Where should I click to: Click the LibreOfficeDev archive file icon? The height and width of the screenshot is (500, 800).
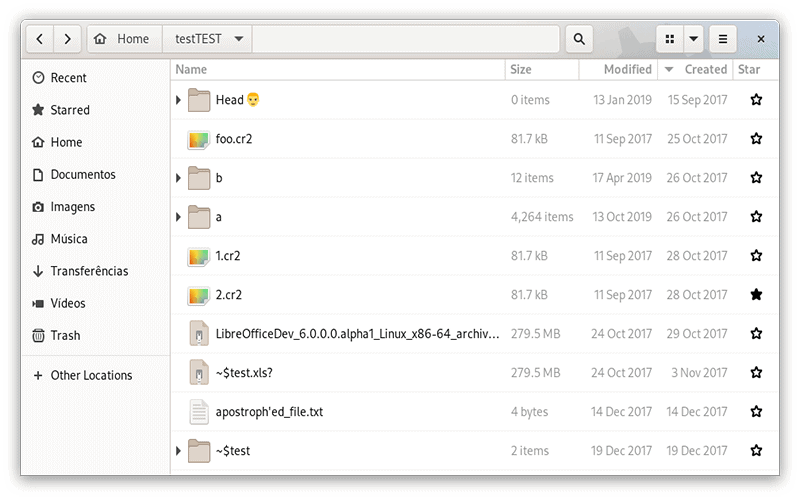(198, 334)
